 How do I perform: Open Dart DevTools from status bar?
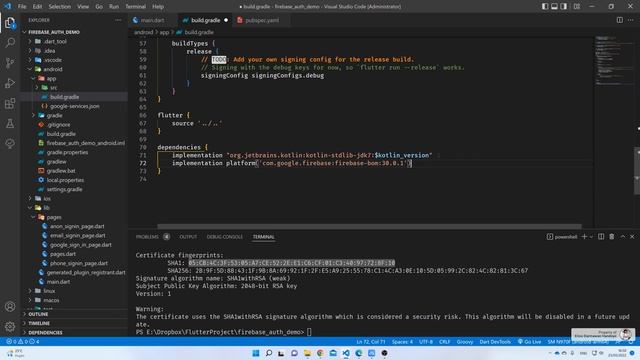coord(495,342)
